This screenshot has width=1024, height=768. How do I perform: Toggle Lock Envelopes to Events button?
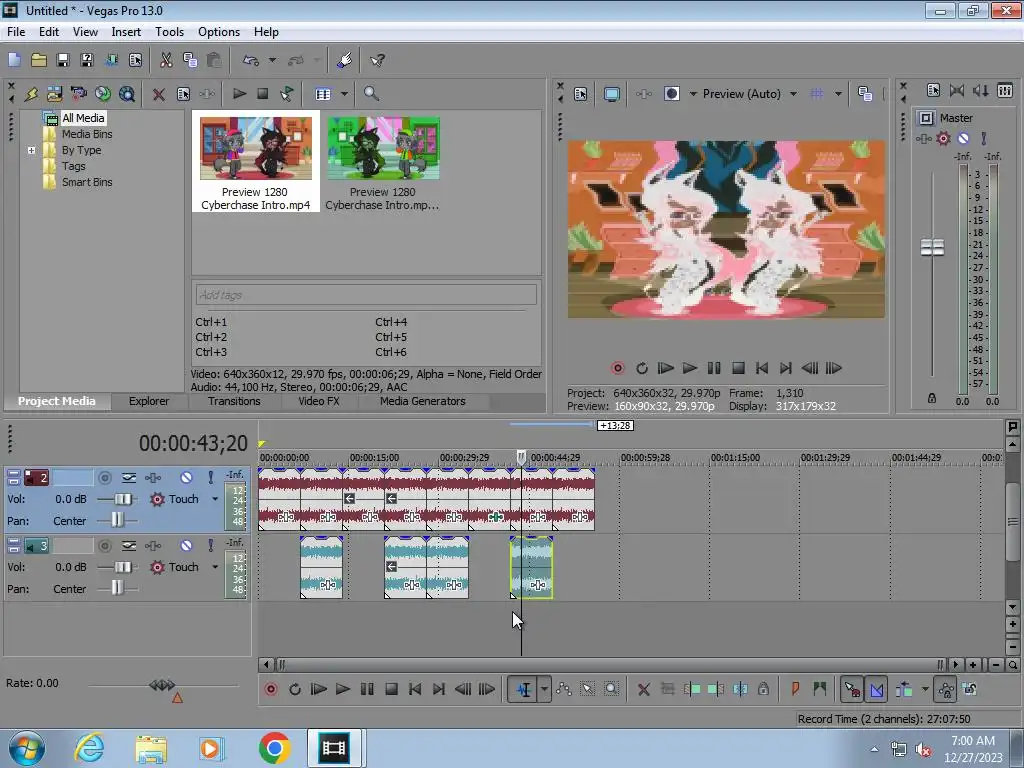point(945,689)
